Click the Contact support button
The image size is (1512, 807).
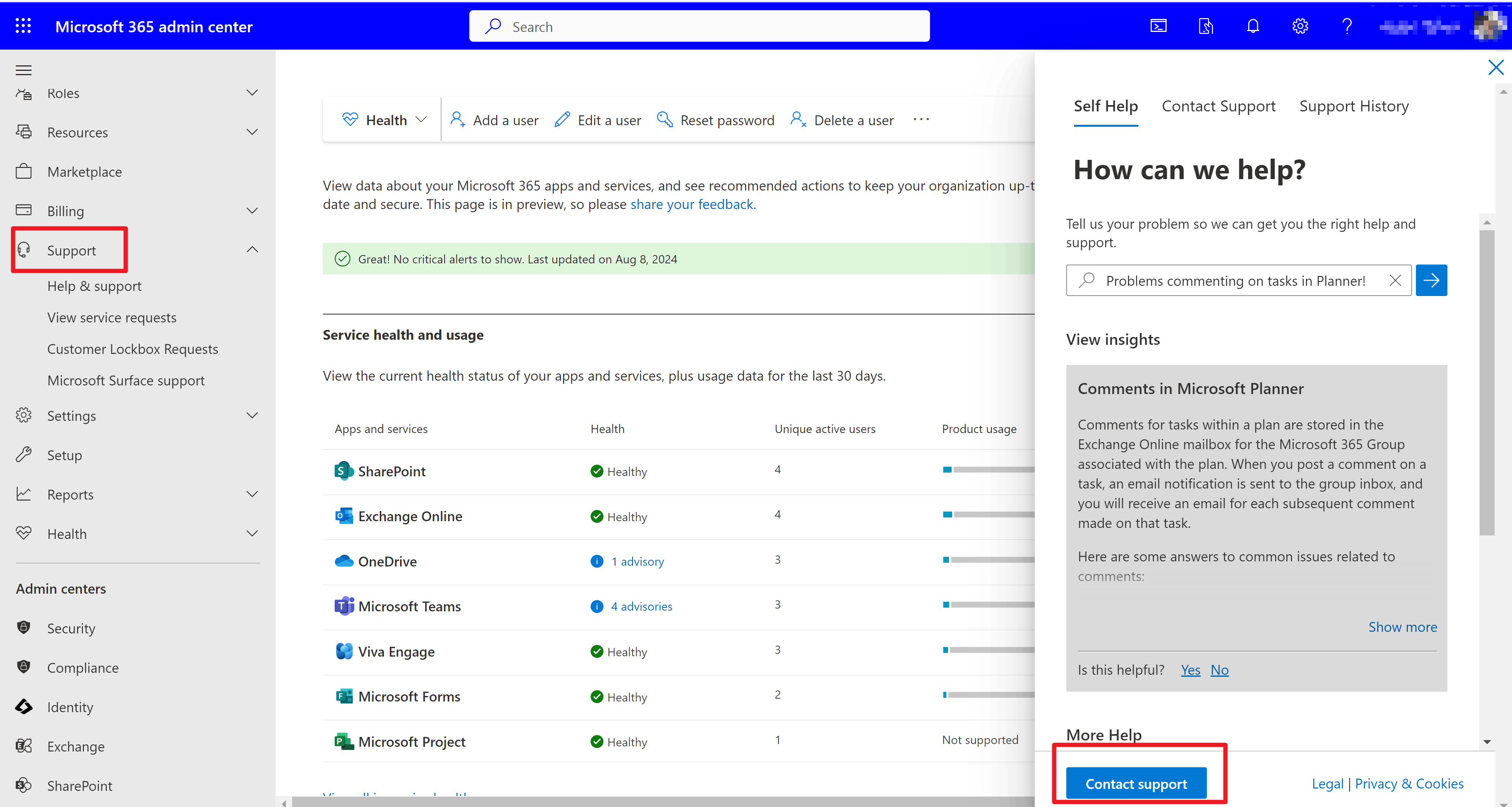click(x=1135, y=783)
